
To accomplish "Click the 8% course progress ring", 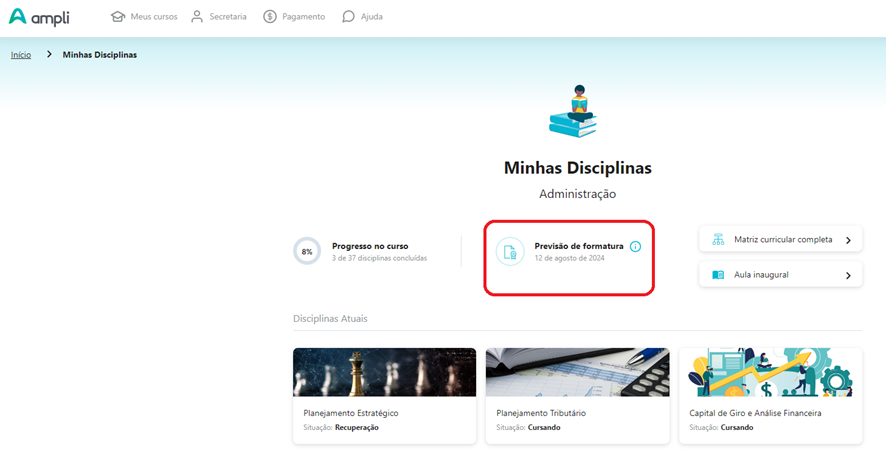I will tap(307, 251).
